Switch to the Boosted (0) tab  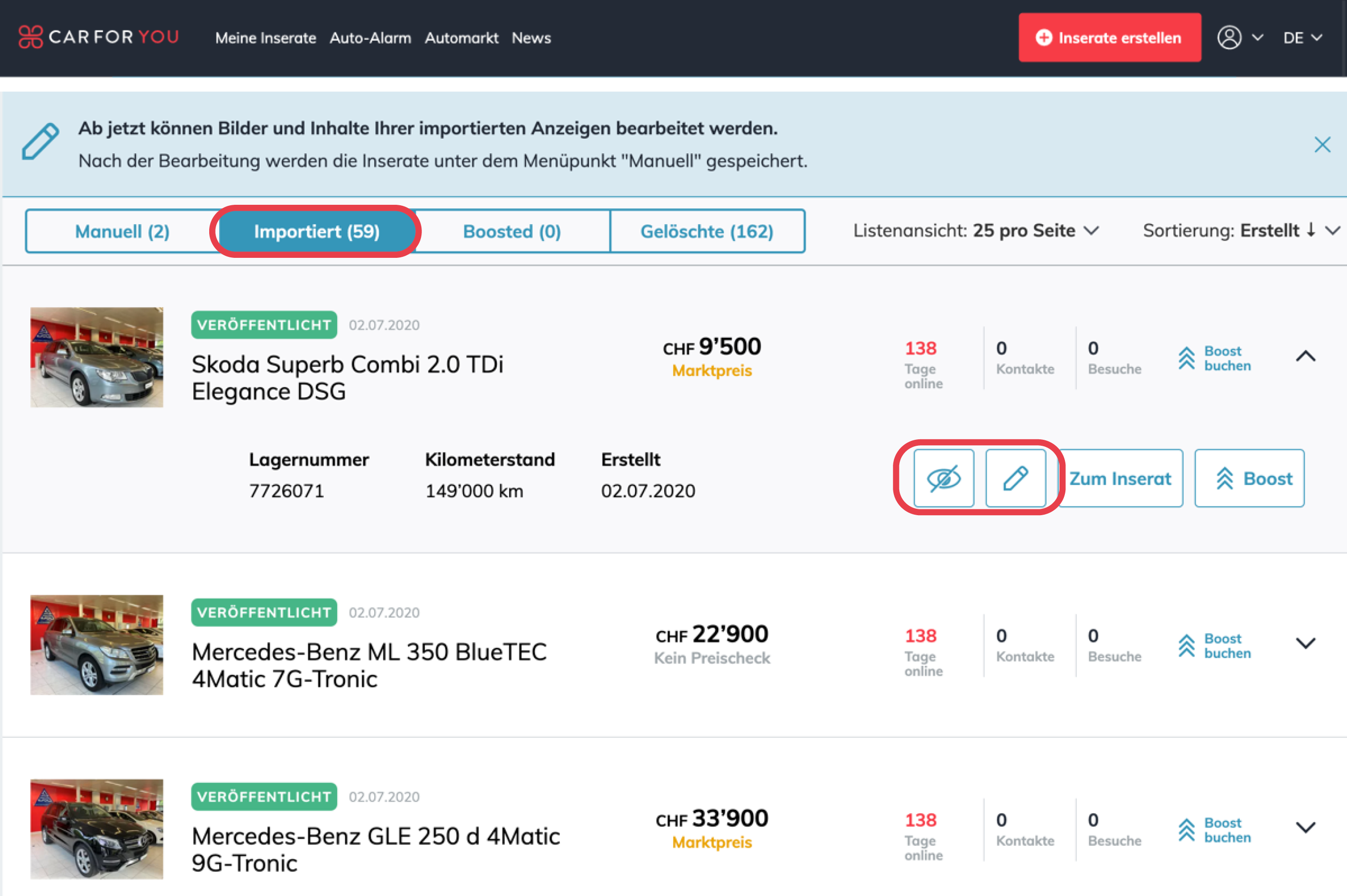[512, 232]
